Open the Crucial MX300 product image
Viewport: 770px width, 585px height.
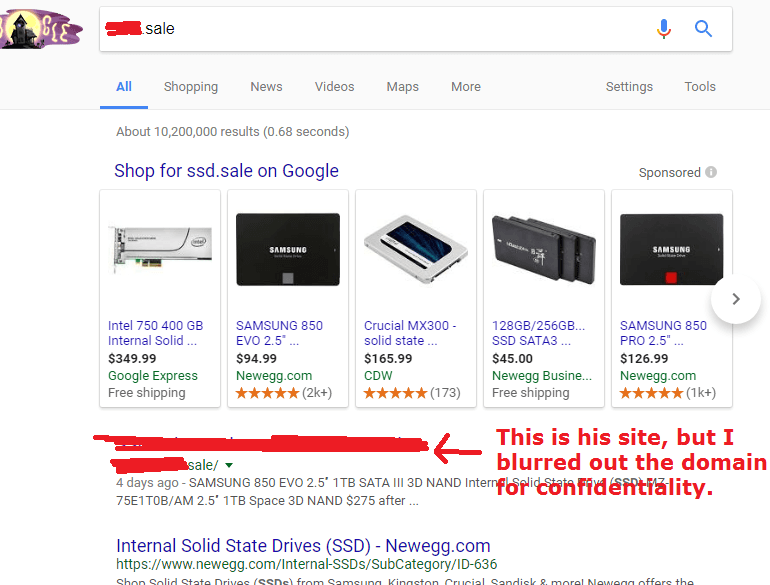[416, 250]
